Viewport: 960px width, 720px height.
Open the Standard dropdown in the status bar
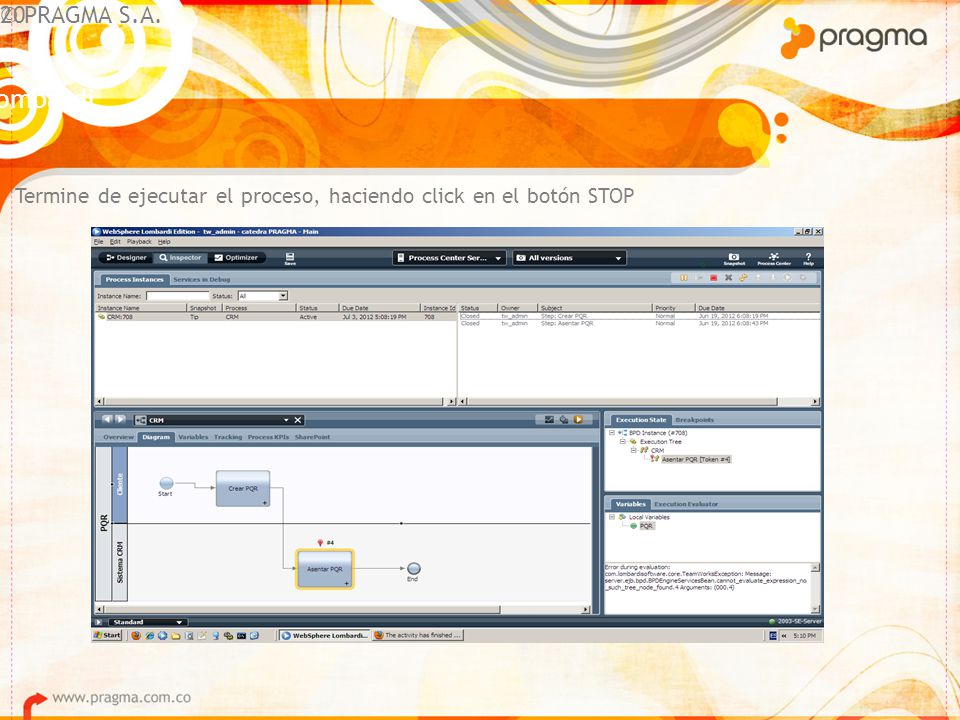147,622
